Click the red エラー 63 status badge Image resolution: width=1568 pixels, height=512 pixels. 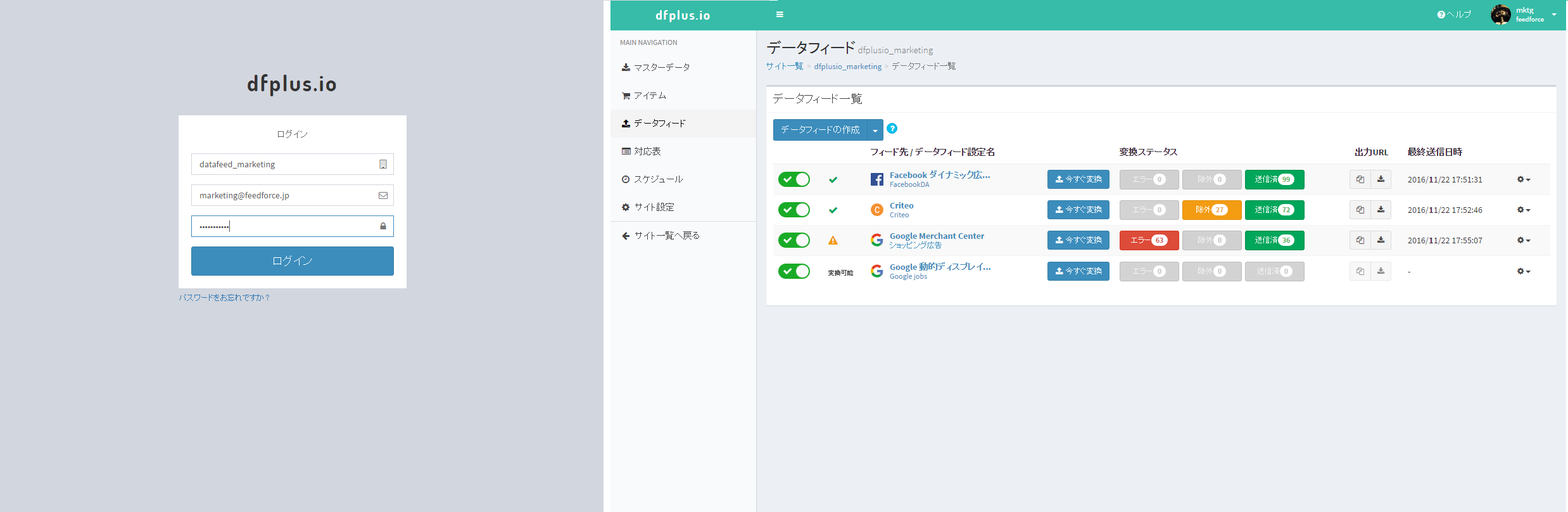1148,240
